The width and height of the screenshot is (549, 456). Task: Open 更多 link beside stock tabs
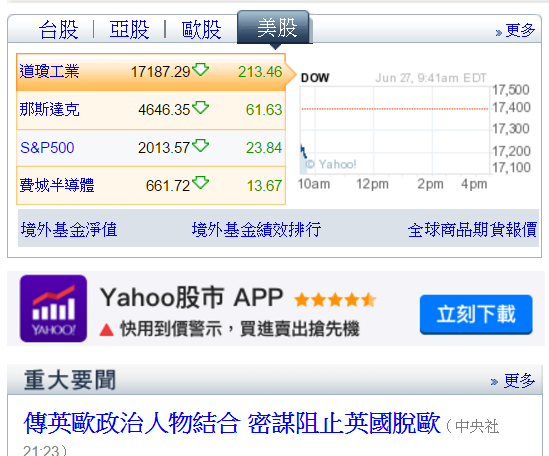(520, 30)
